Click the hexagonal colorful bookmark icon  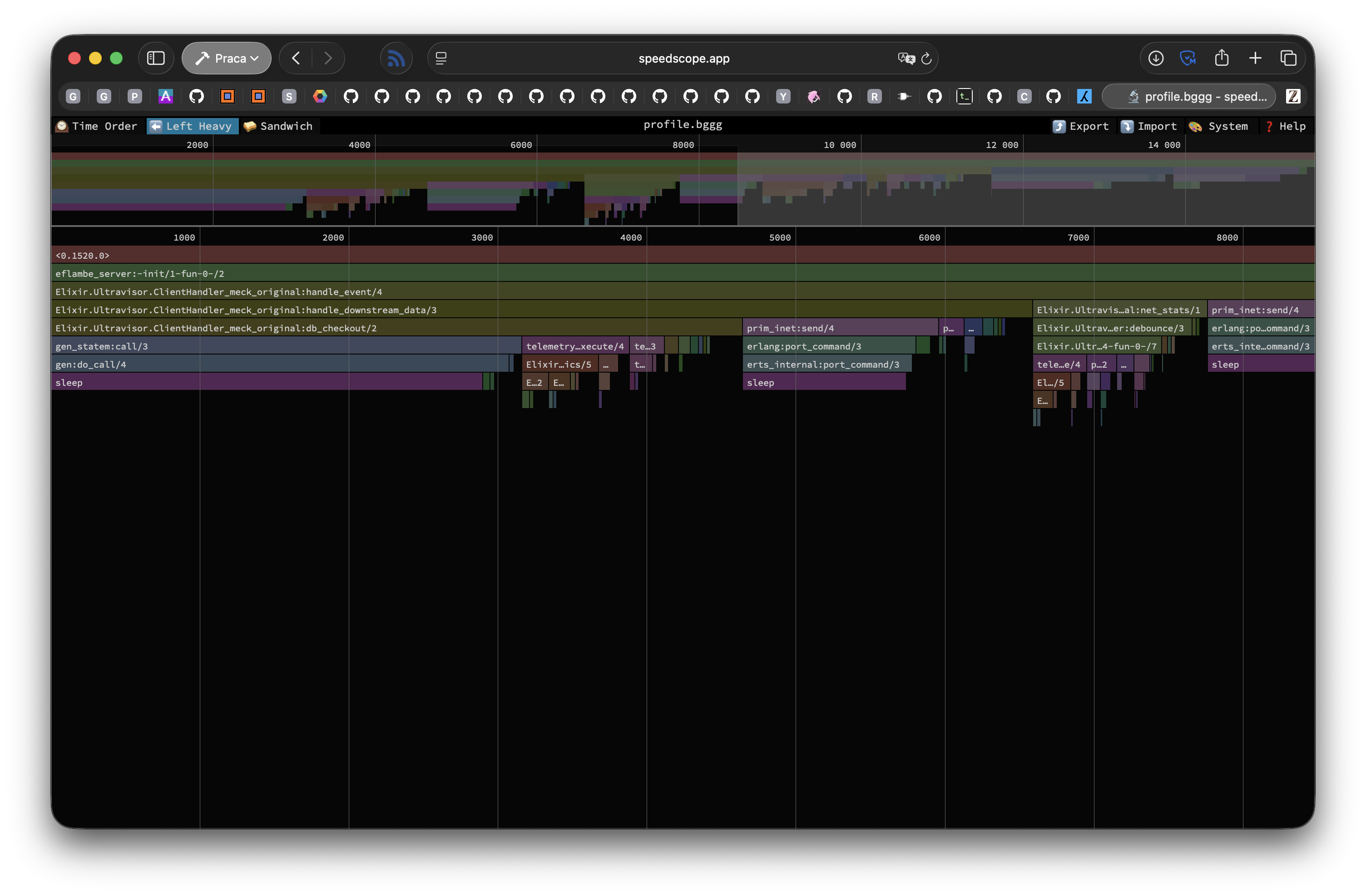(x=320, y=96)
